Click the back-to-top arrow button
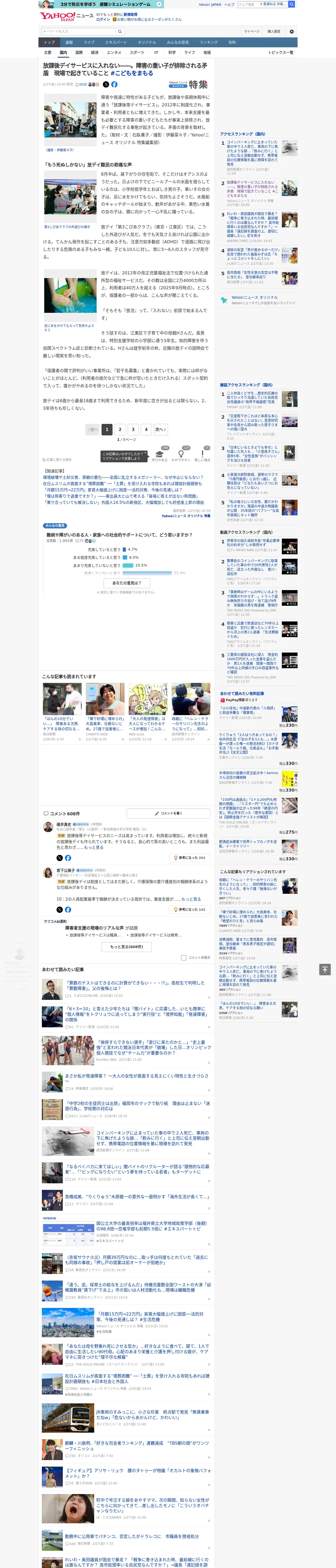Image resolution: width=336 pixels, height=1568 pixels. pos(325,969)
